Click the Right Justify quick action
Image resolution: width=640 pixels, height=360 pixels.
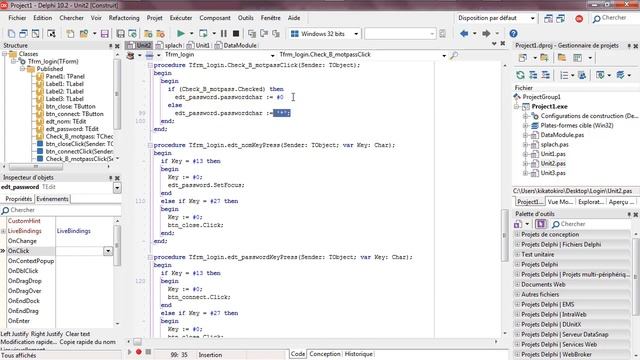tap(47, 334)
